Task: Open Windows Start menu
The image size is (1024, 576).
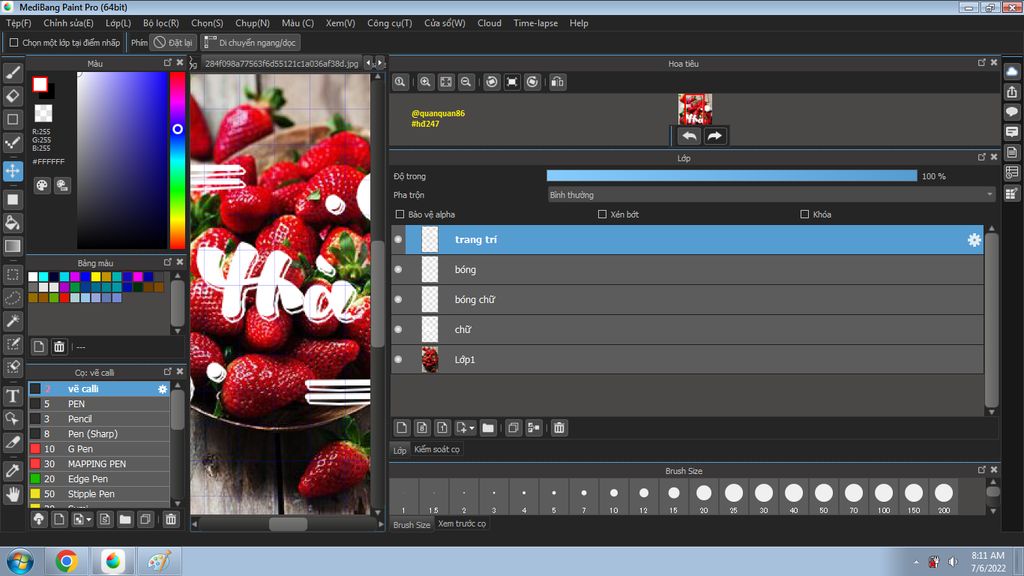Action: (20, 561)
